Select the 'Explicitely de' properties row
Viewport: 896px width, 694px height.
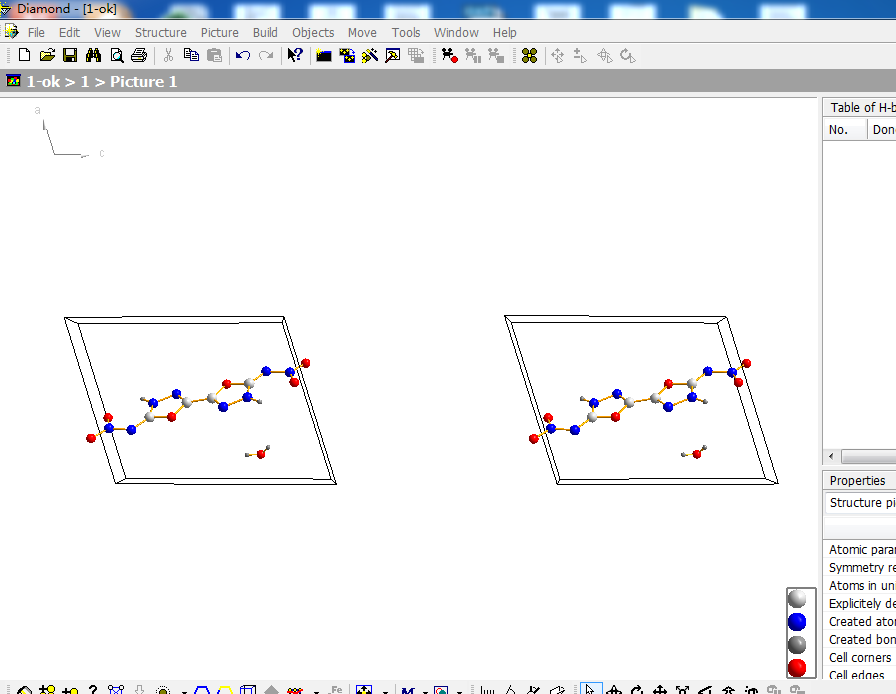(861, 604)
